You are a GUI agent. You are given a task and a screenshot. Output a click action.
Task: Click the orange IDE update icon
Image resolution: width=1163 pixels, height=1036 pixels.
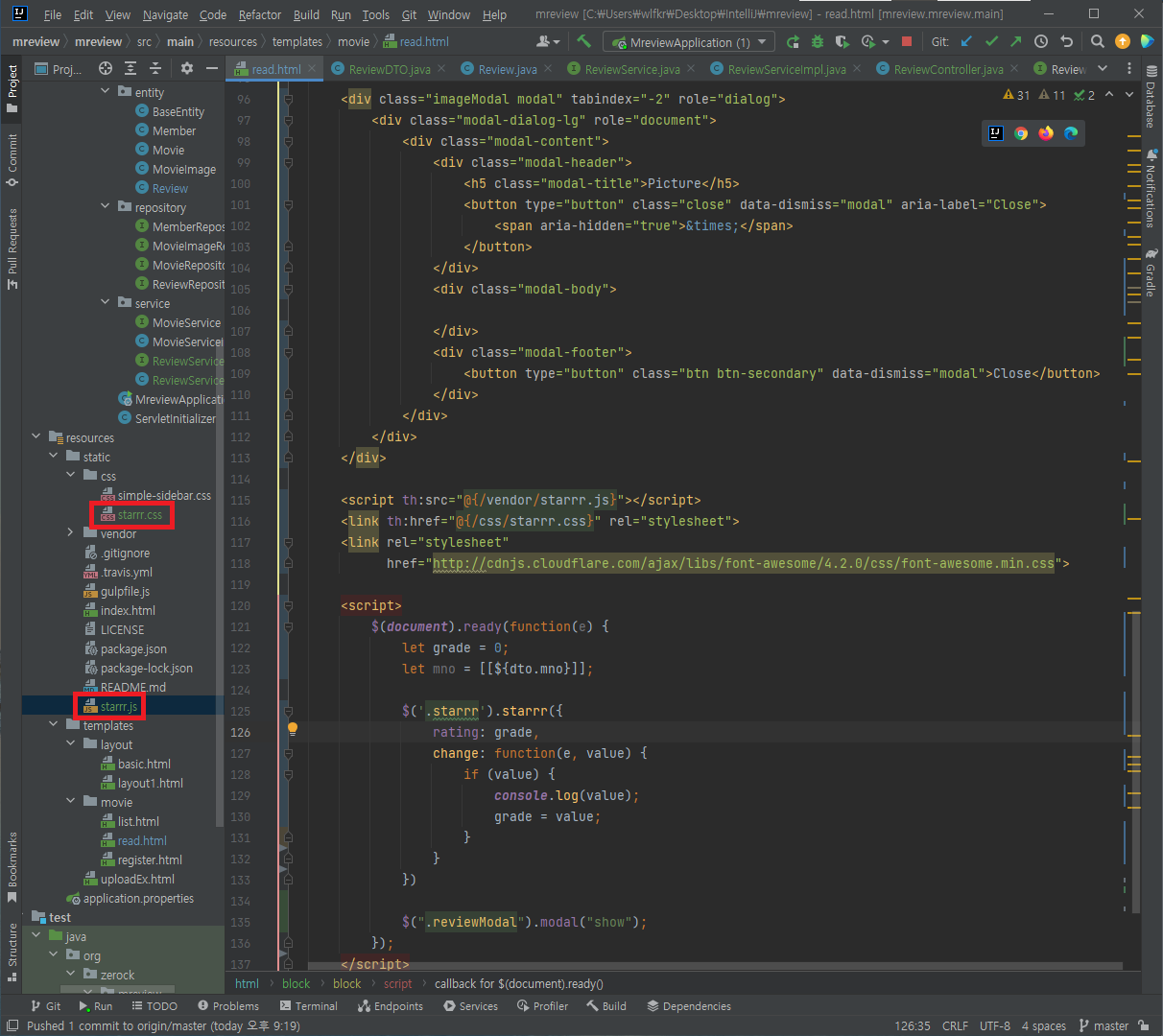1123,42
